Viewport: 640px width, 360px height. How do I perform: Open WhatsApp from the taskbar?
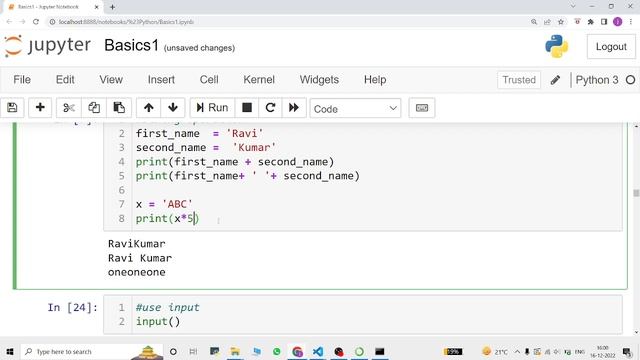(x=277, y=351)
